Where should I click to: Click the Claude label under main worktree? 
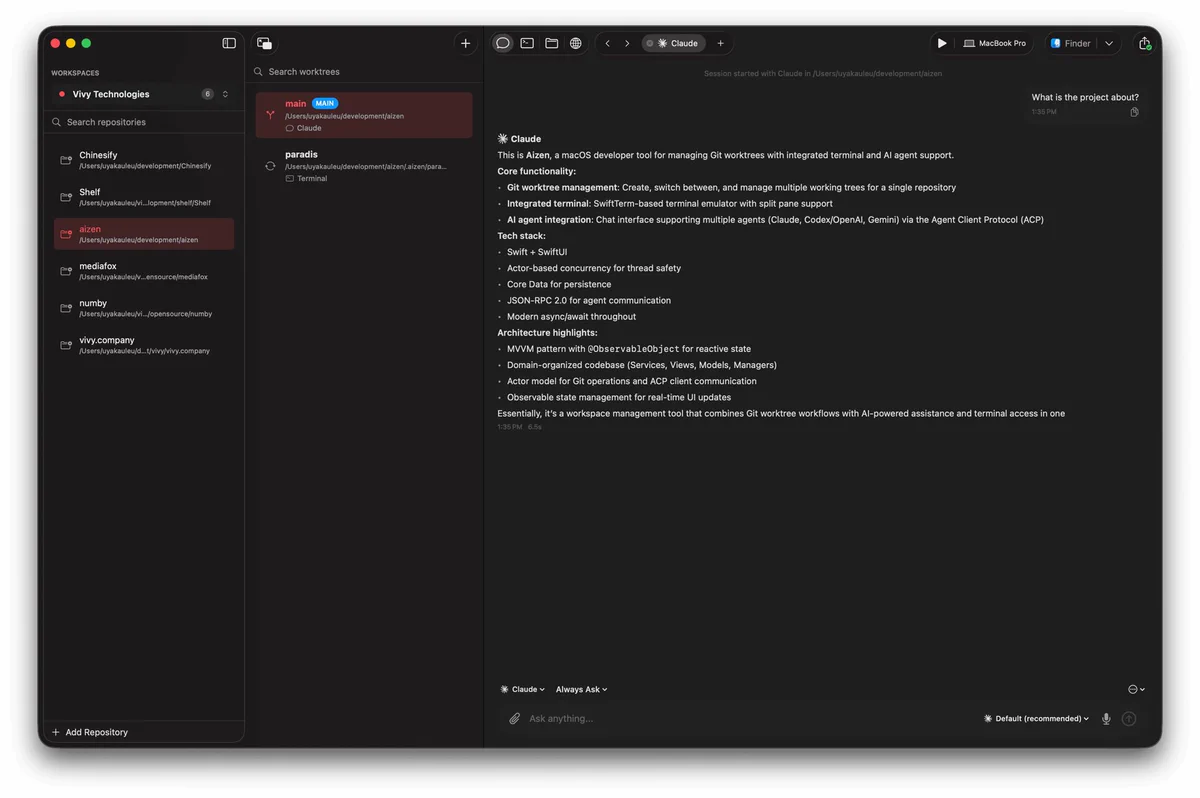point(309,128)
